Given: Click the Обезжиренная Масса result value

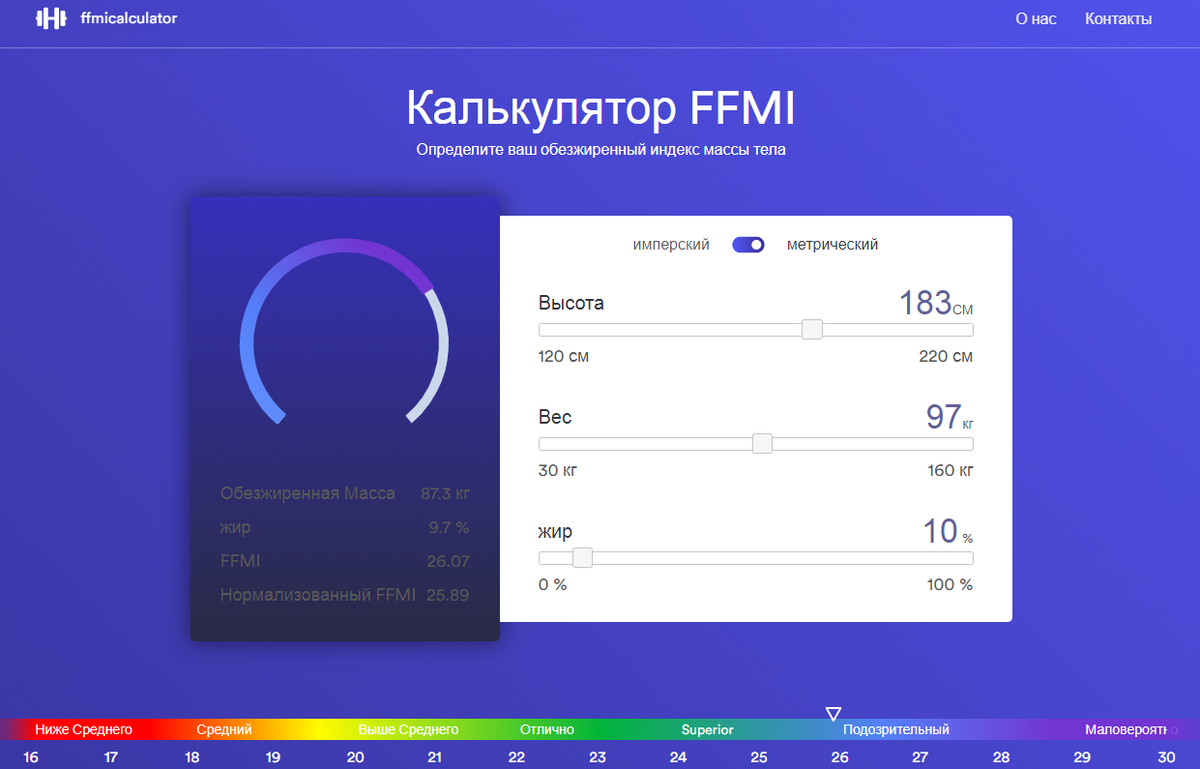Looking at the screenshot, I should tap(447, 493).
